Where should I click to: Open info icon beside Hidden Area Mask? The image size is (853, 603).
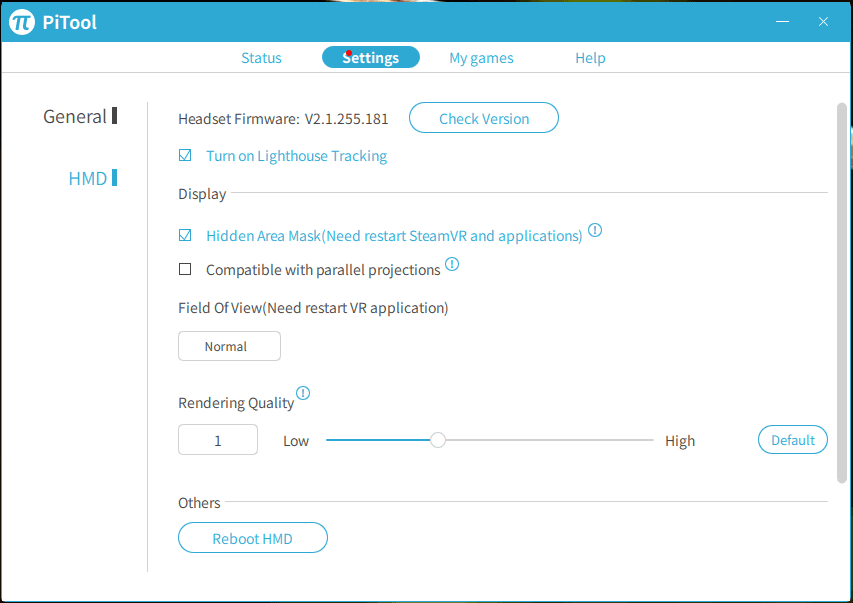coord(595,230)
